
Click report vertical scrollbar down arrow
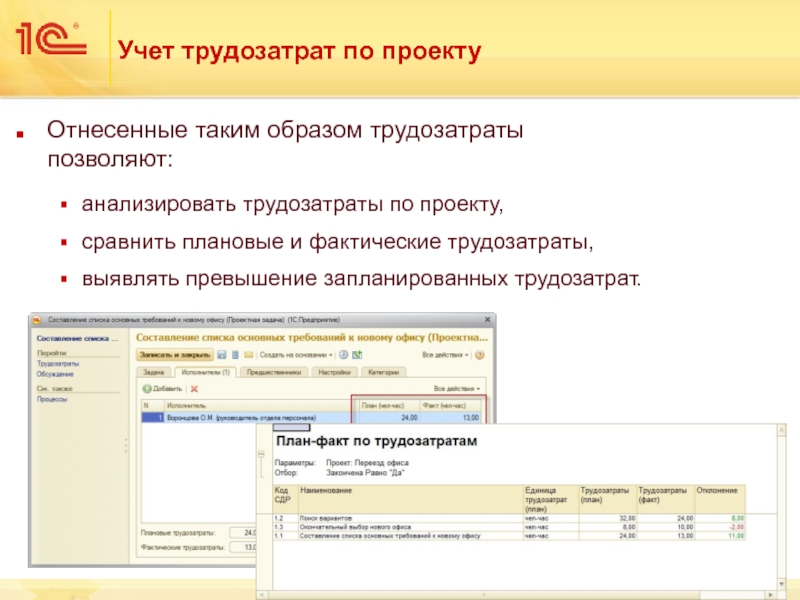[x=782, y=583]
